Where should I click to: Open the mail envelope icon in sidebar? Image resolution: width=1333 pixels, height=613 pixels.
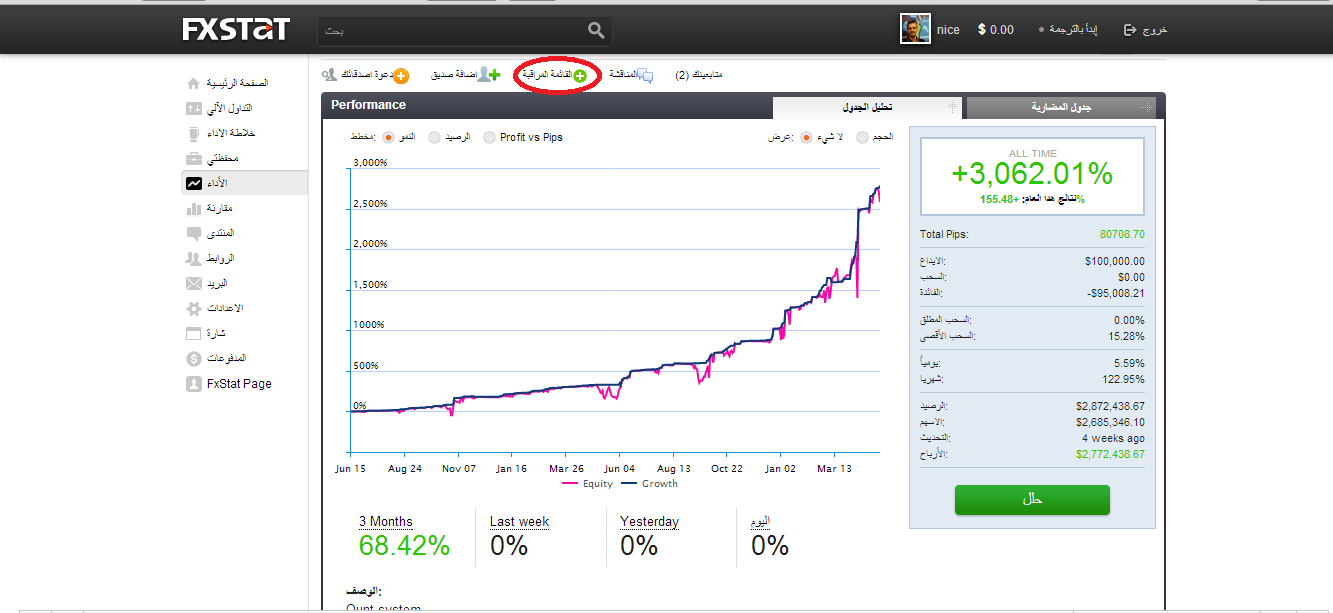[194, 284]
